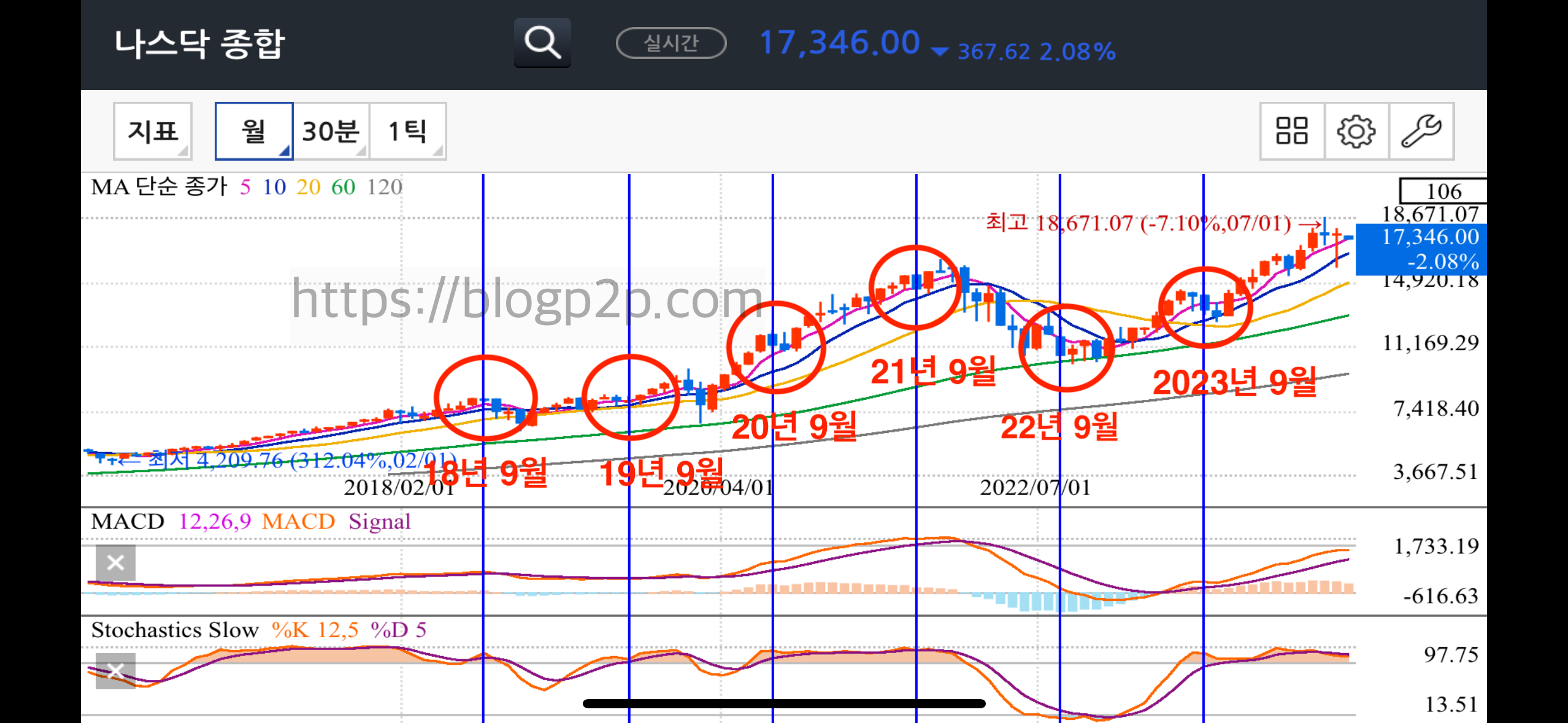Click the 나스닥 종합 title
Image resolution: width=1568 pixels, height=723 pixels.
click(199, 44)
